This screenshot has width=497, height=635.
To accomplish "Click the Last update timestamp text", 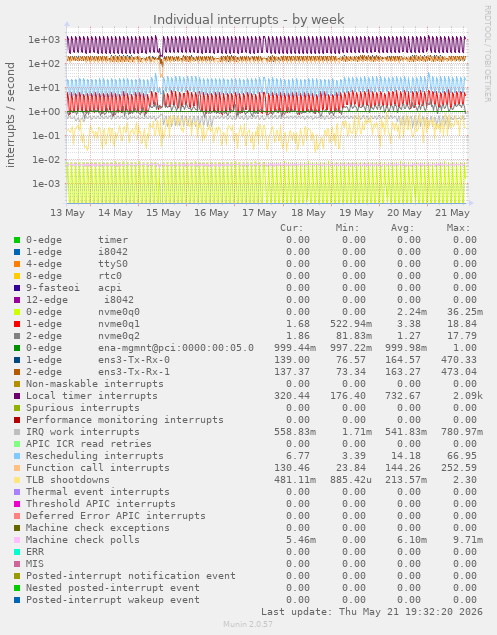I will coord(372,612).
